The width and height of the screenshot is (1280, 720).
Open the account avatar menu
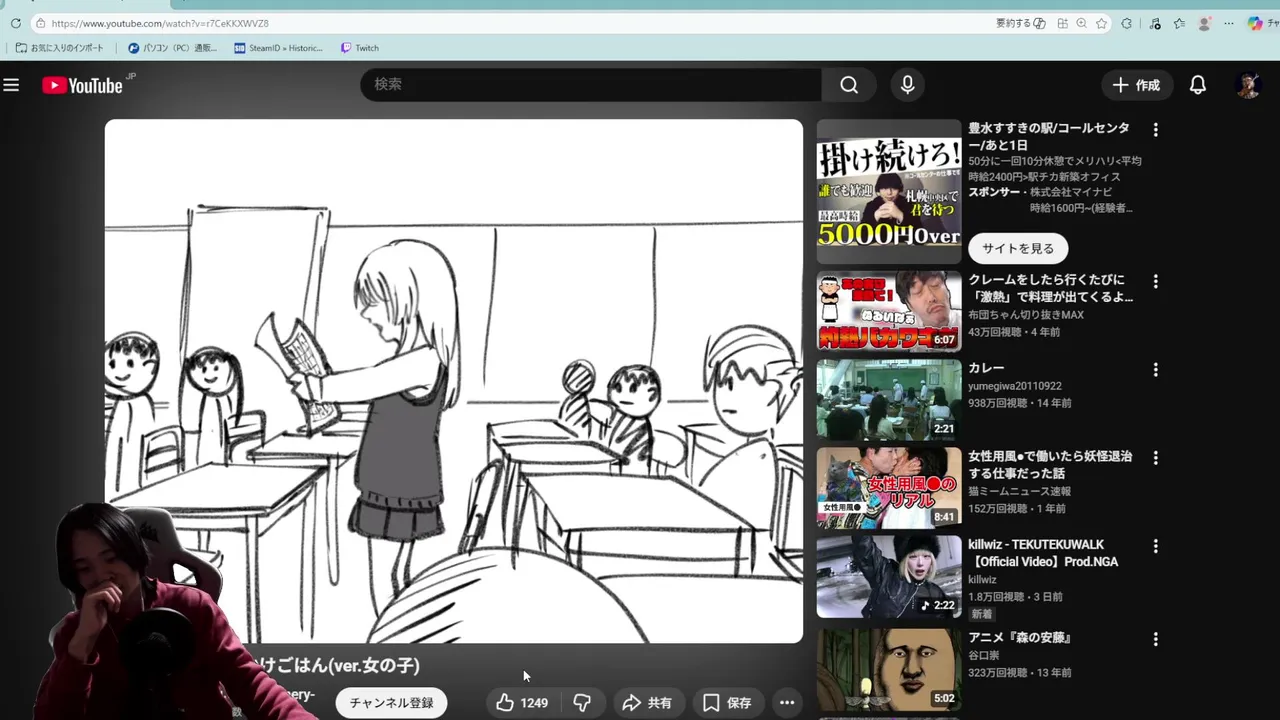point(1247,85)
